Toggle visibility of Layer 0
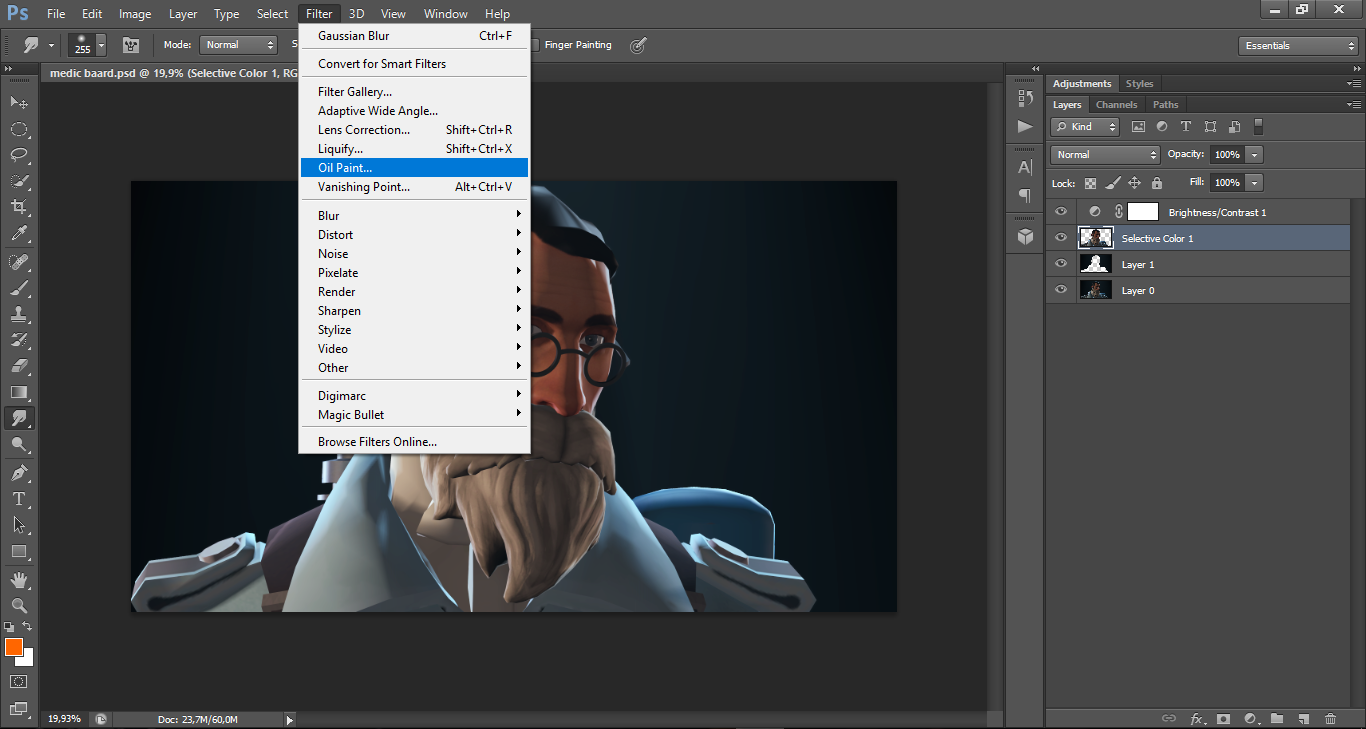 click(1061, 290)
